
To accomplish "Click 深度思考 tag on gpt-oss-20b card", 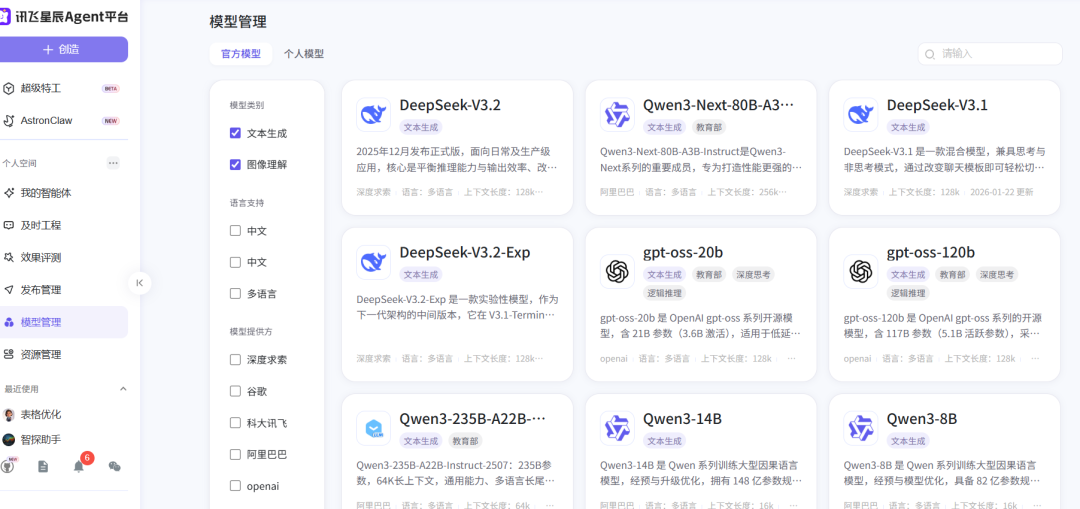I will (753, 274).
